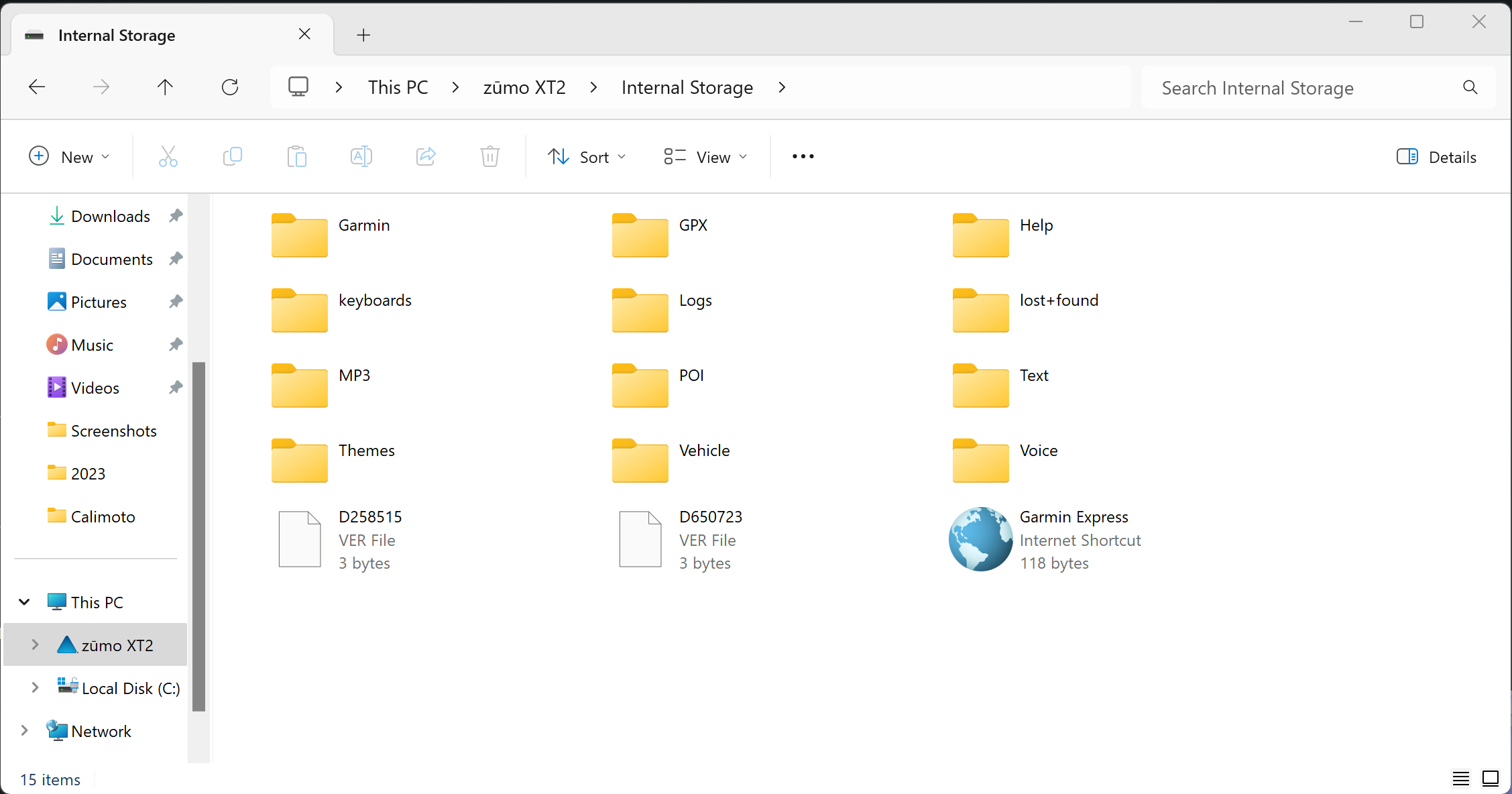Unpin Videos using its pin icon
This screenshot has width=1512, height=794.
coord(176,388)
